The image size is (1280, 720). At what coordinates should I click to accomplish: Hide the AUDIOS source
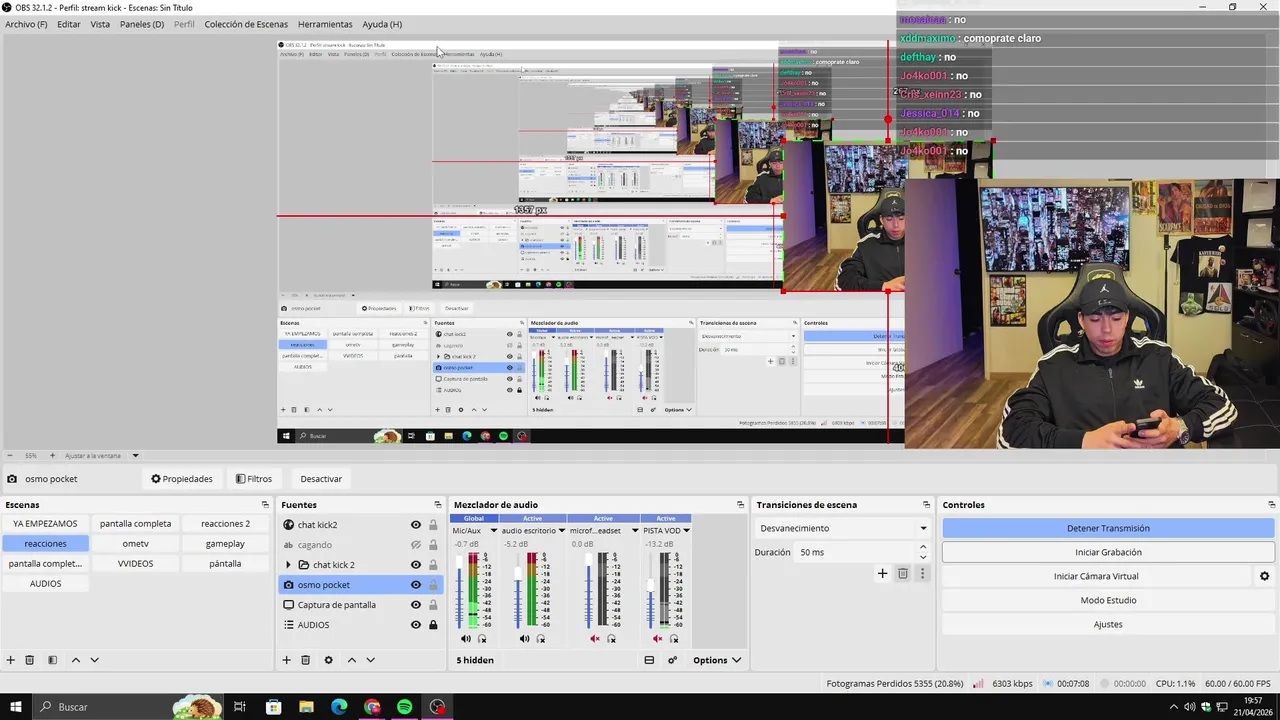tap(416, 625)
